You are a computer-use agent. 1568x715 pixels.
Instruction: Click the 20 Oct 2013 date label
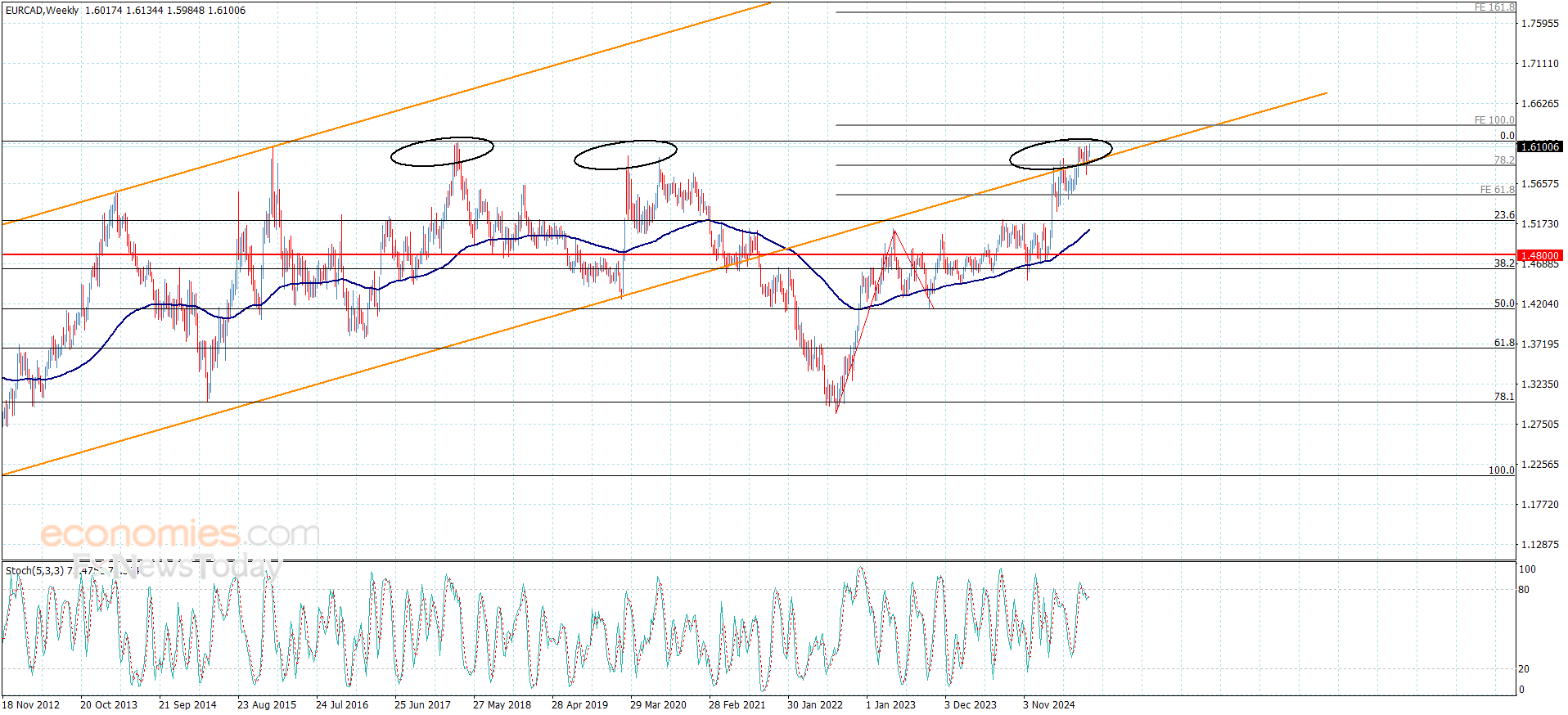109,705
